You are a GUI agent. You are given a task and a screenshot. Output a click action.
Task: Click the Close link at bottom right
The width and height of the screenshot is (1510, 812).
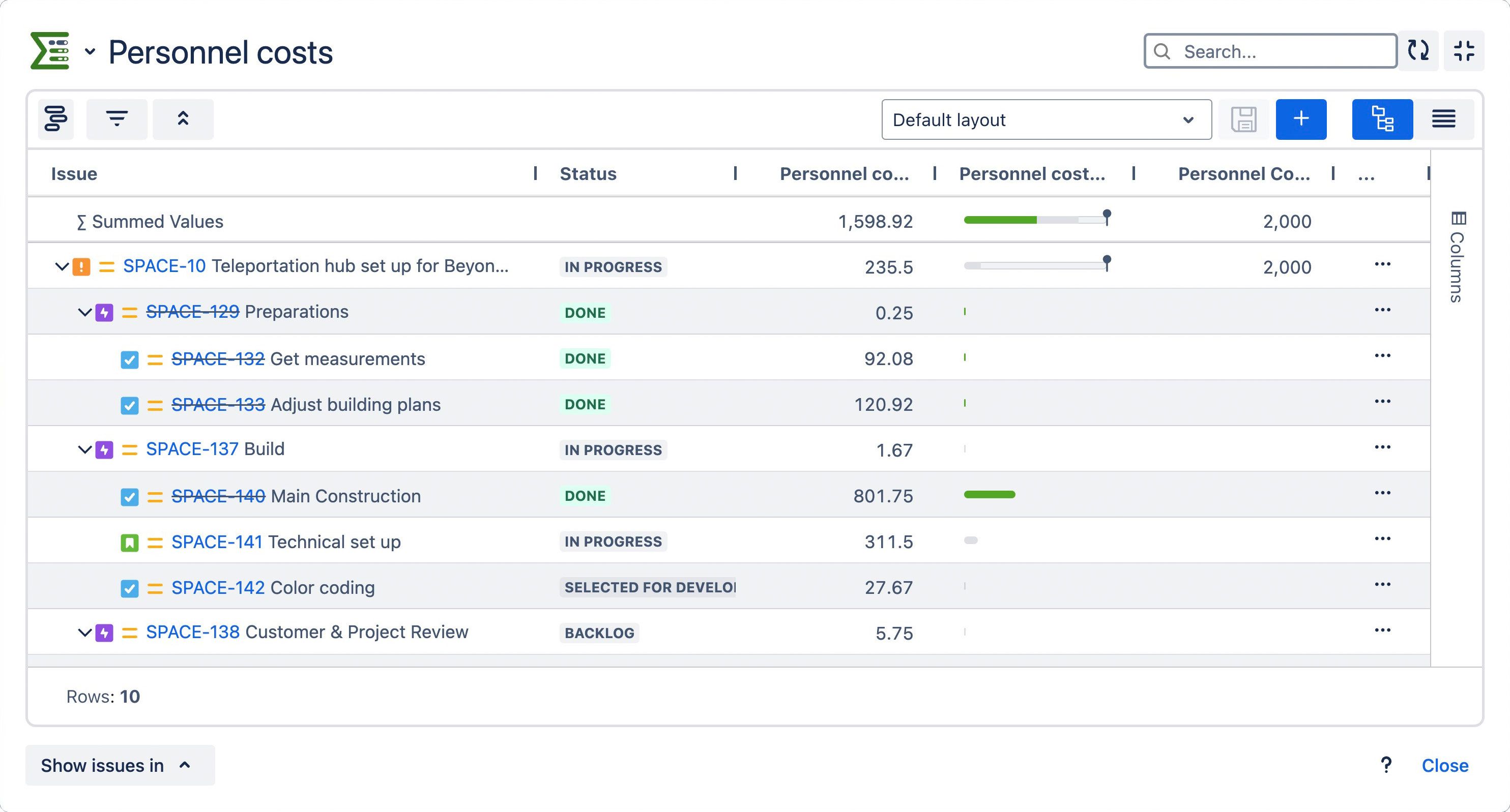coord(1444,765)
